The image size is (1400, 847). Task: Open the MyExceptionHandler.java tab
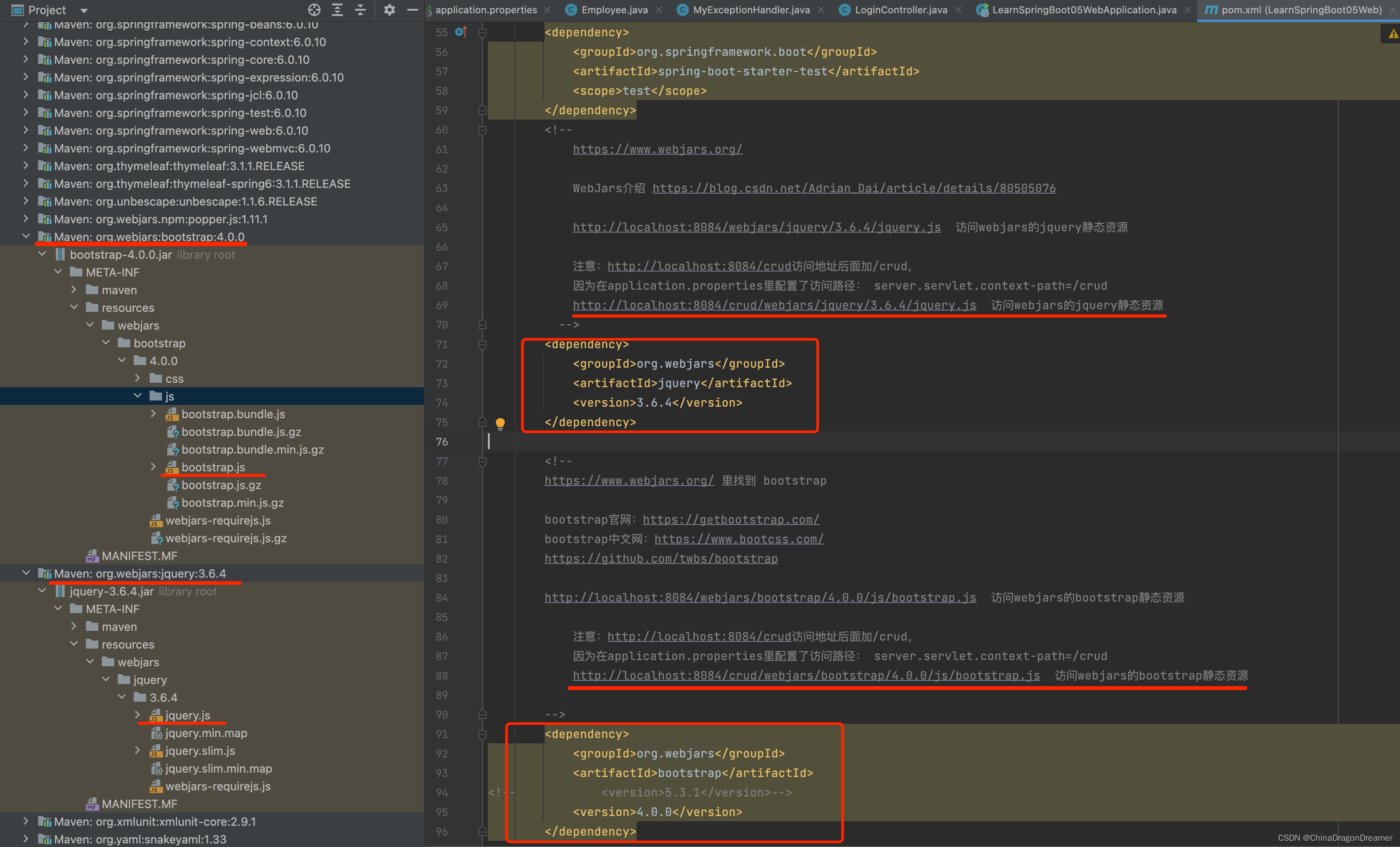[751, 10]
